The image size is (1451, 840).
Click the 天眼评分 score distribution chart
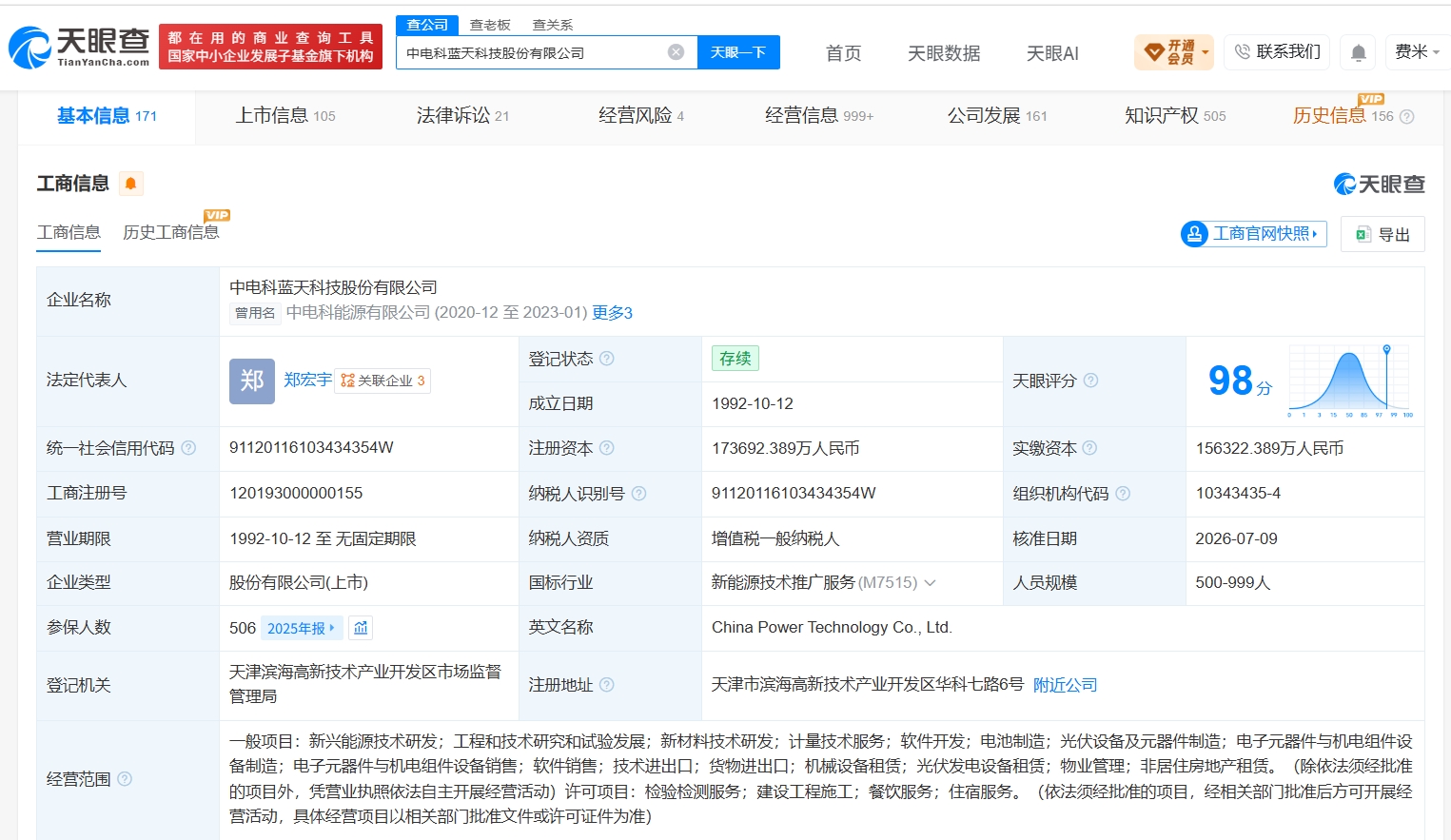1350,381
